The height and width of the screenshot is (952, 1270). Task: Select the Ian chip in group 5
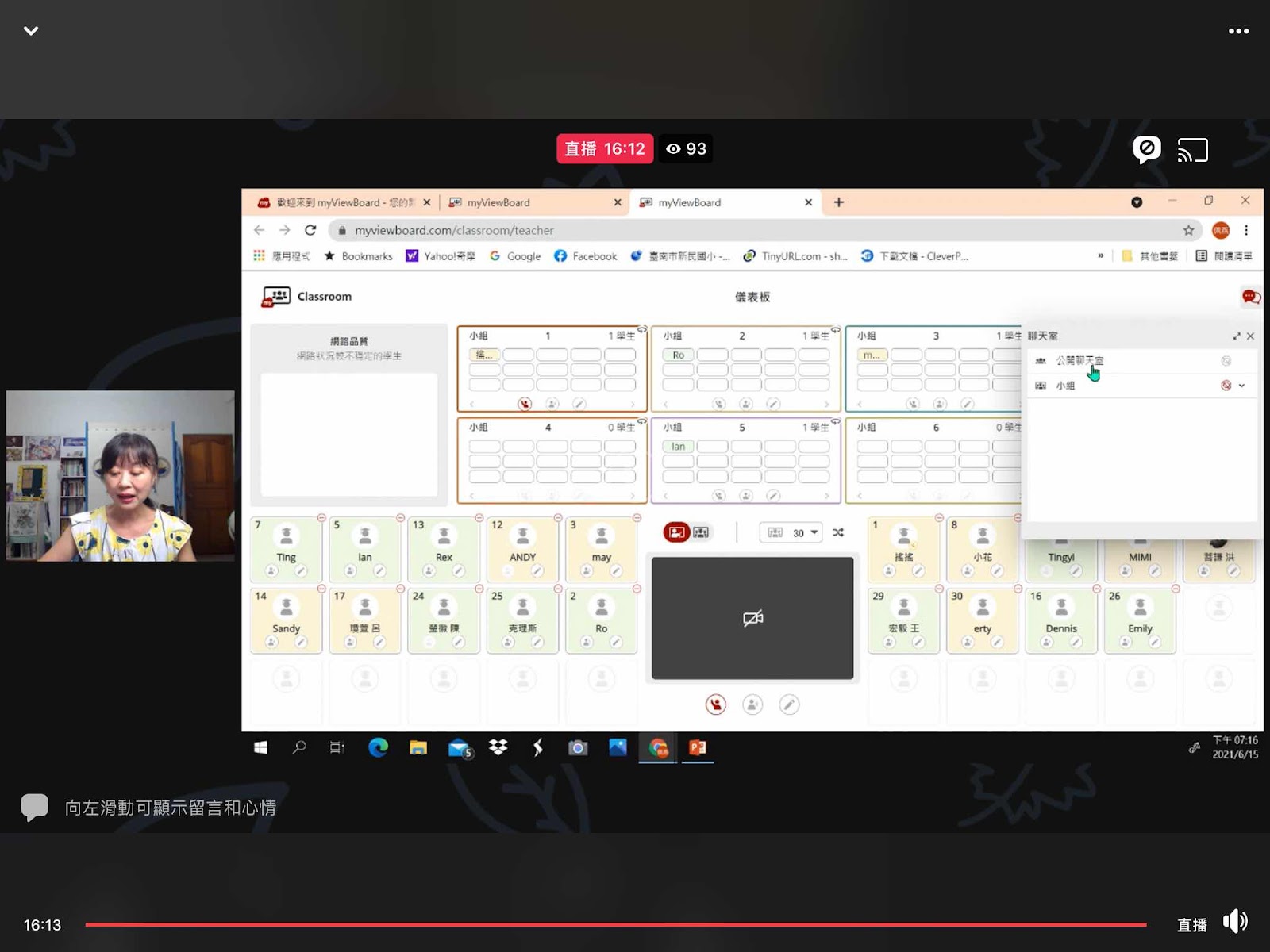click(679, 447)
